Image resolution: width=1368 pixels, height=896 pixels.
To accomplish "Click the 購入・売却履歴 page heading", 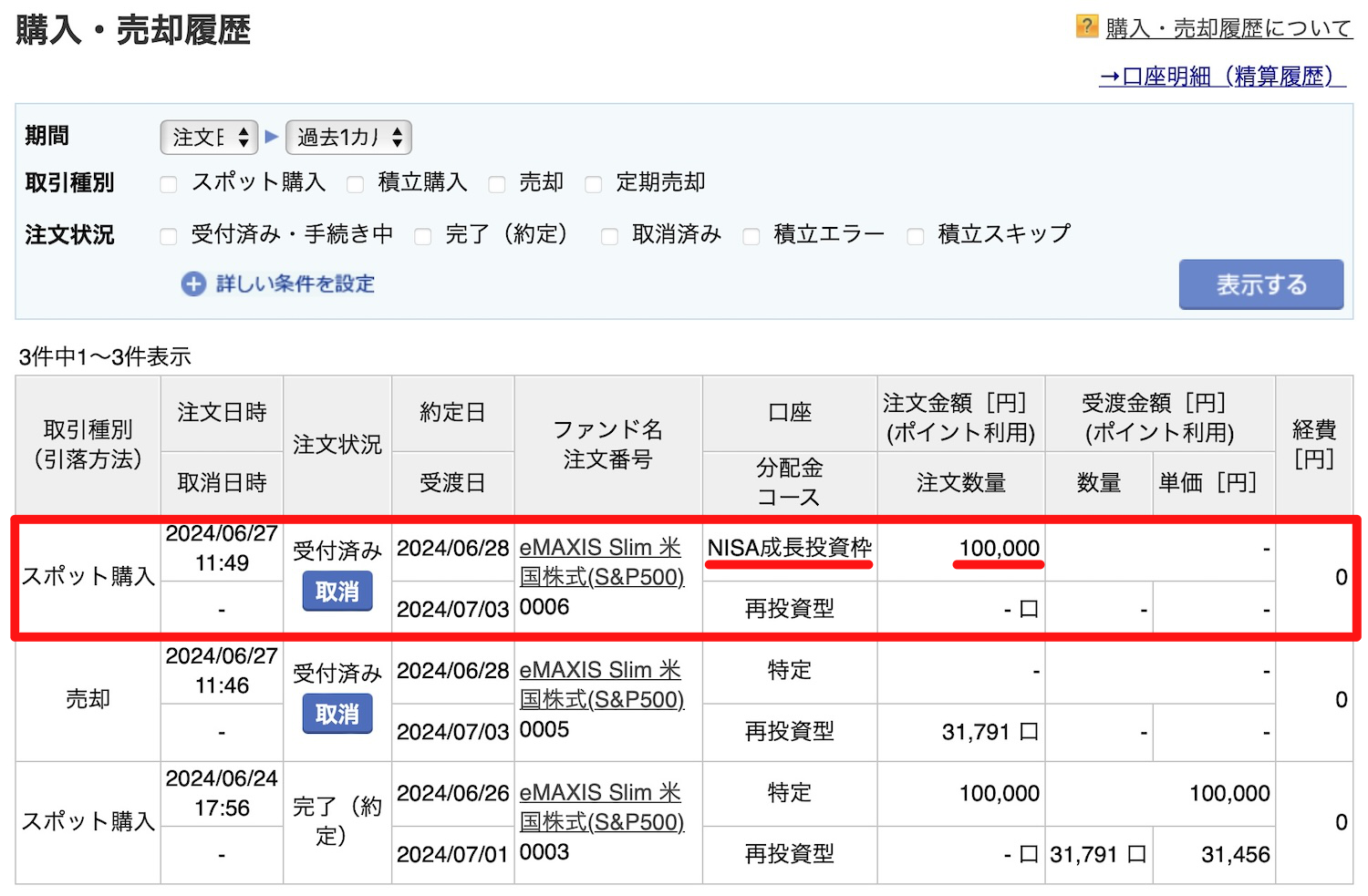I will point(133,30).
